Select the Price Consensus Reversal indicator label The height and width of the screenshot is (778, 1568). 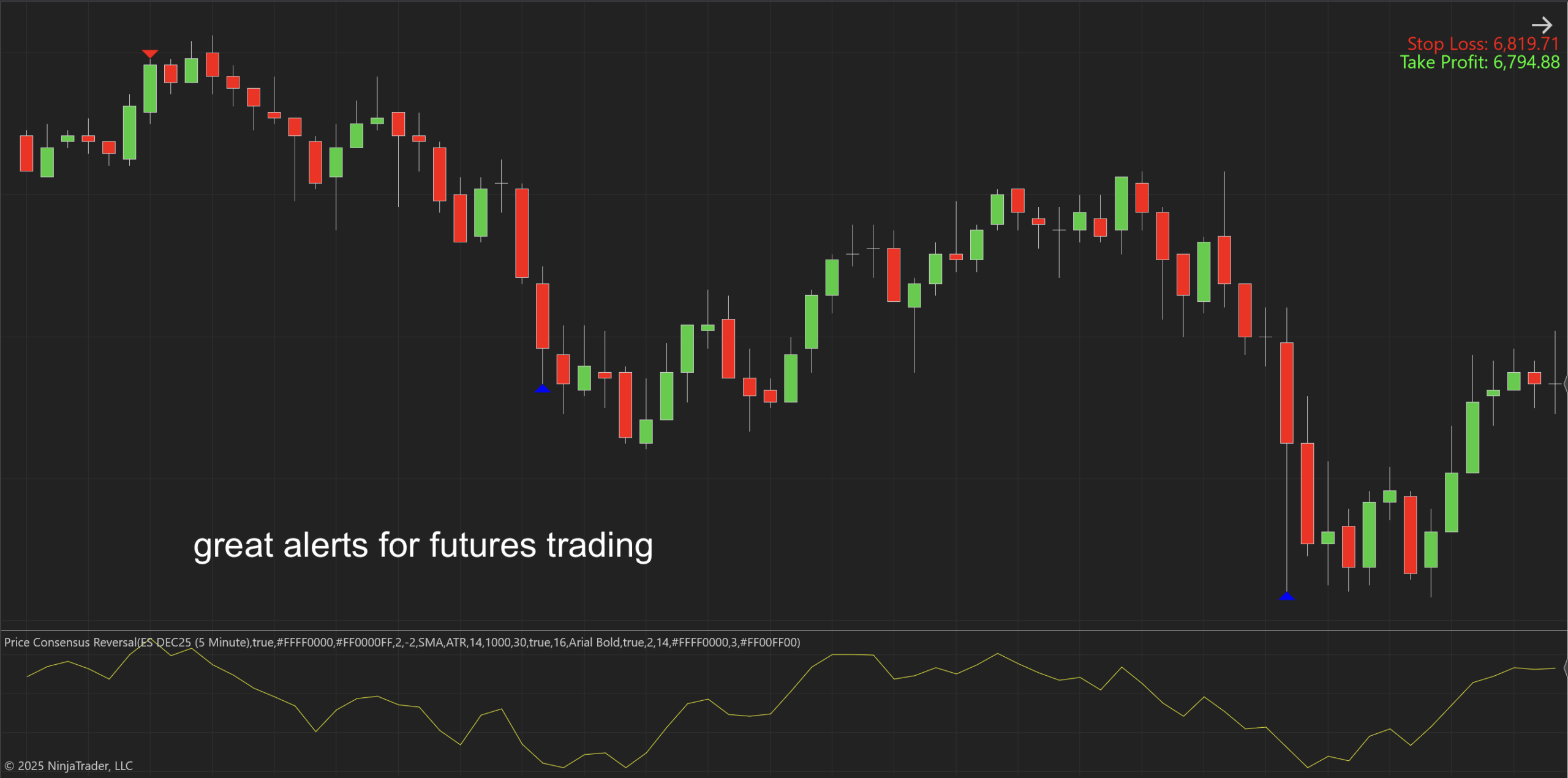[402, 642]
